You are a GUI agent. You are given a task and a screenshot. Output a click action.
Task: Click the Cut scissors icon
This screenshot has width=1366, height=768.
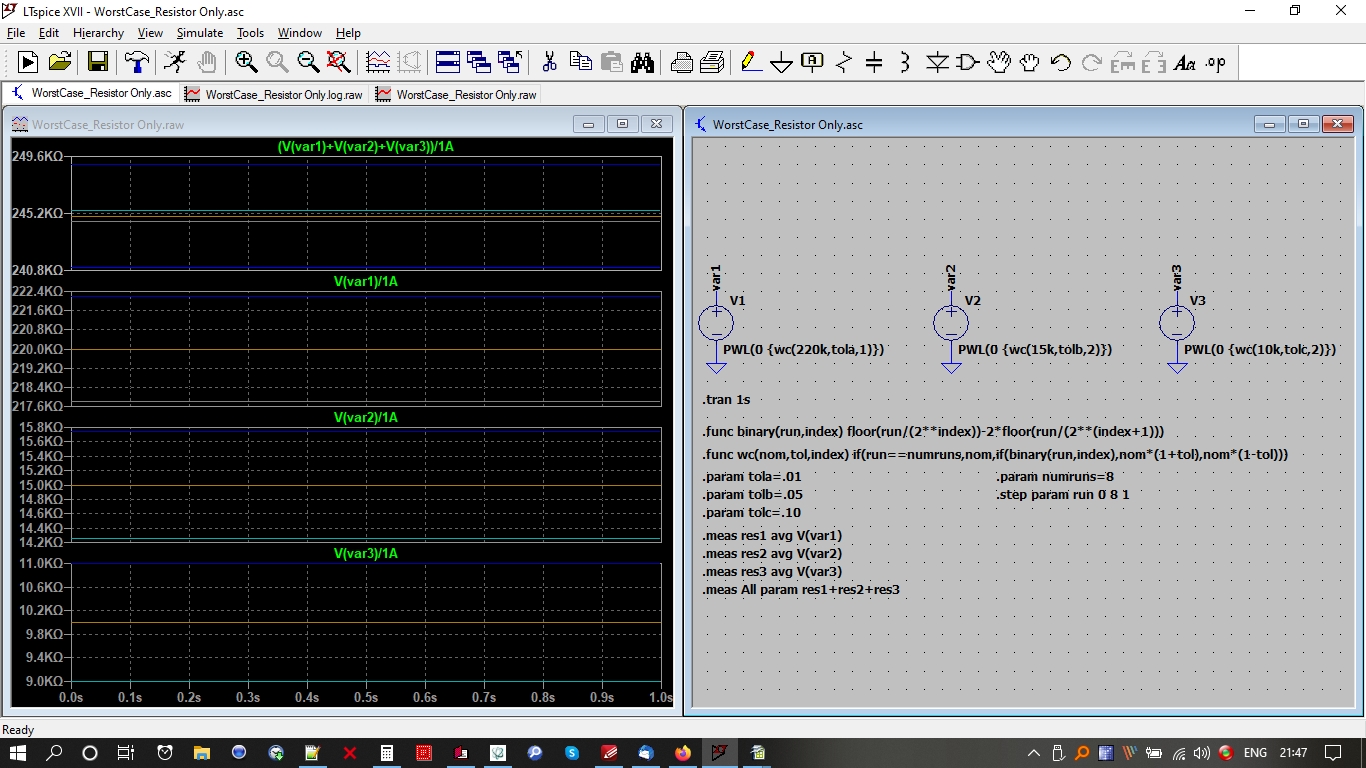(549, 63)
